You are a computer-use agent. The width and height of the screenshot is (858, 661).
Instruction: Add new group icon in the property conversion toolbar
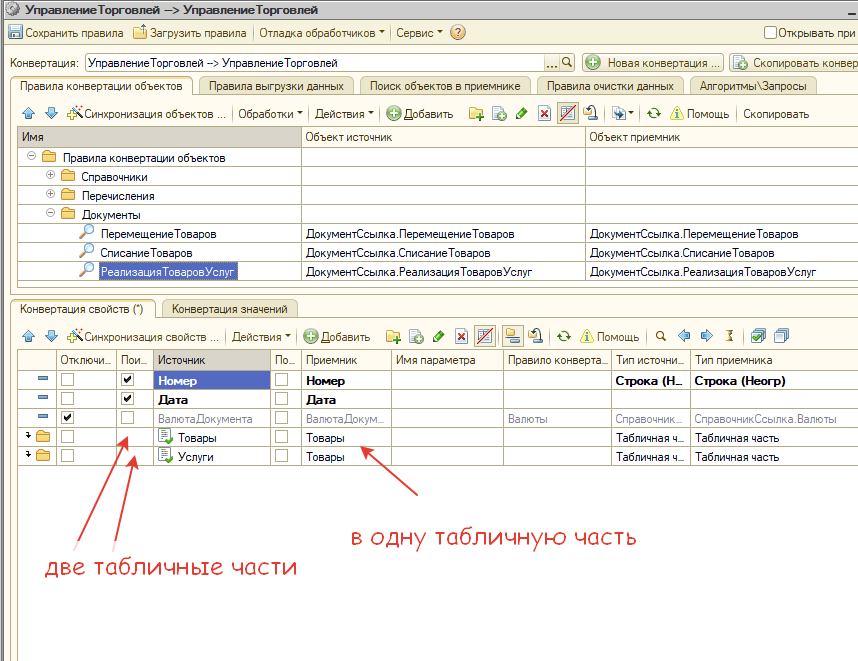pos(393,336)
